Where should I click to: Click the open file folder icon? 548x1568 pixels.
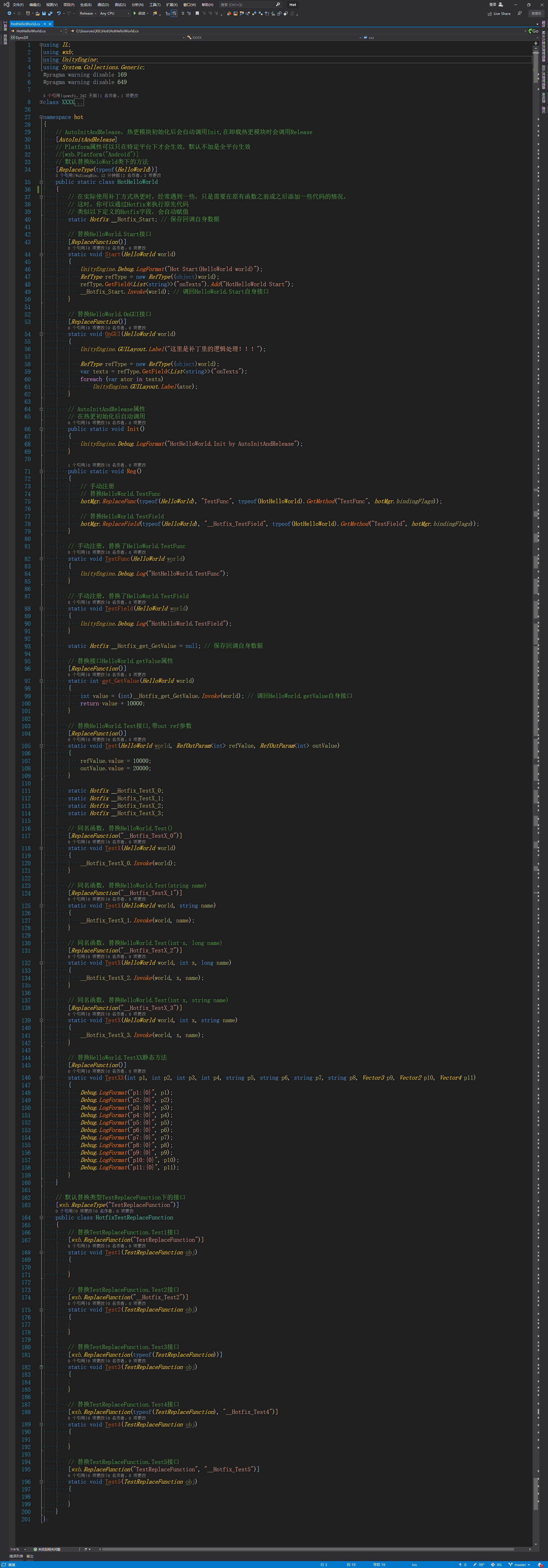point(38,13)
